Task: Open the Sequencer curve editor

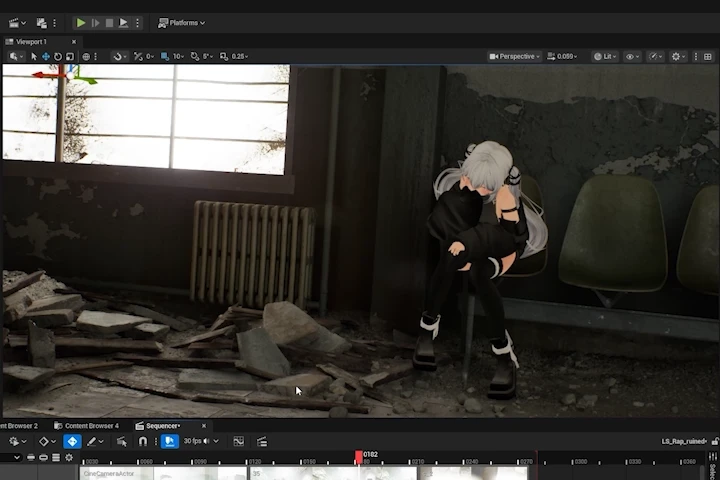Action: tap(239, 441)
